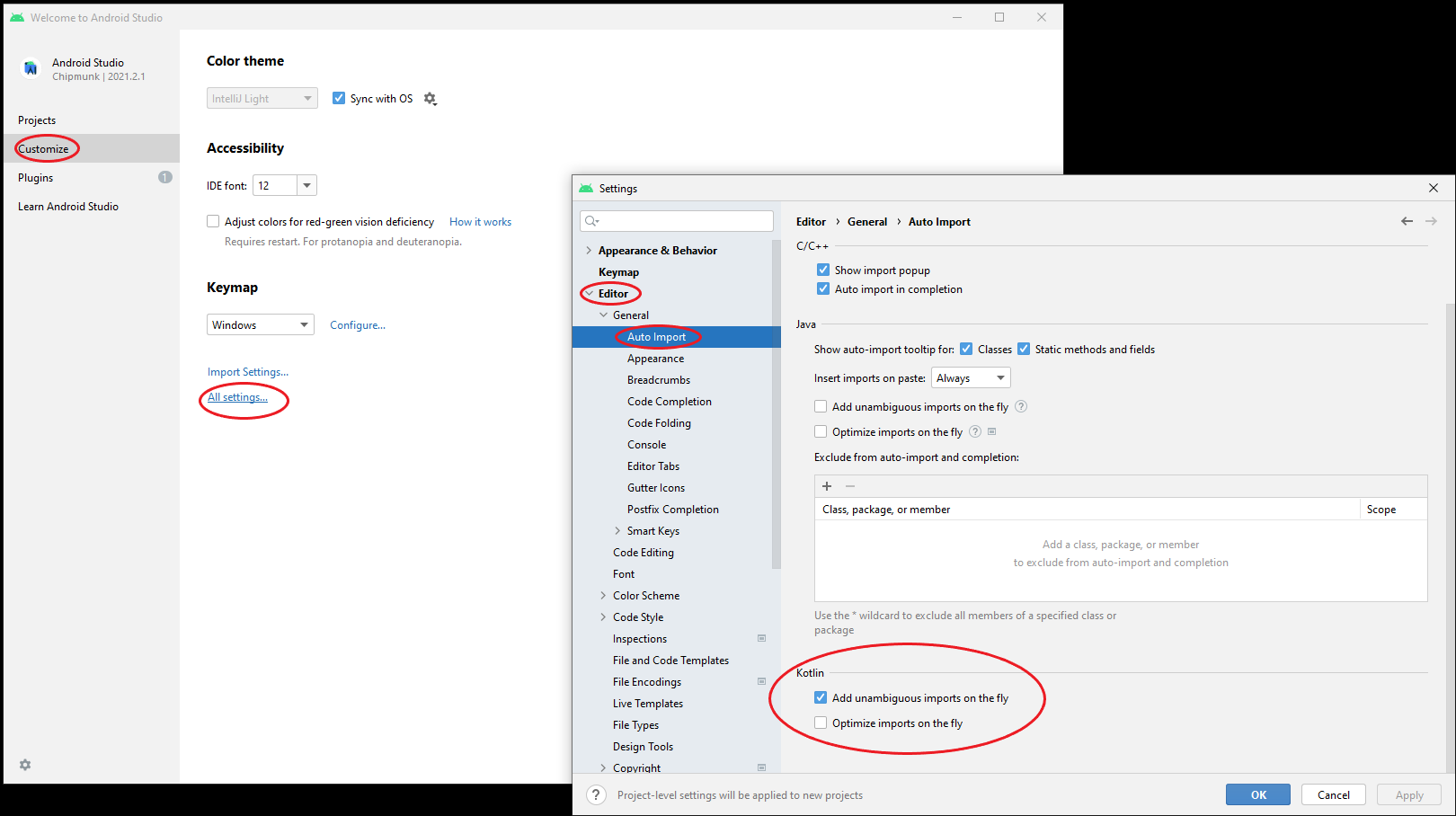
Task: Click the gear icon next to Sync with OS
Action: pos(430,99)
